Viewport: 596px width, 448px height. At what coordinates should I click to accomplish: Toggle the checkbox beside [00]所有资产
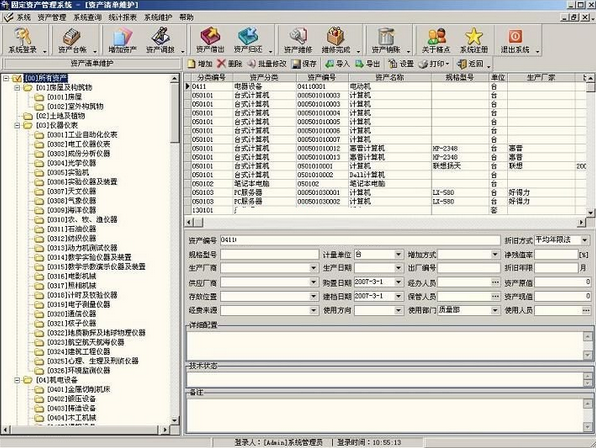pos(17,79)
